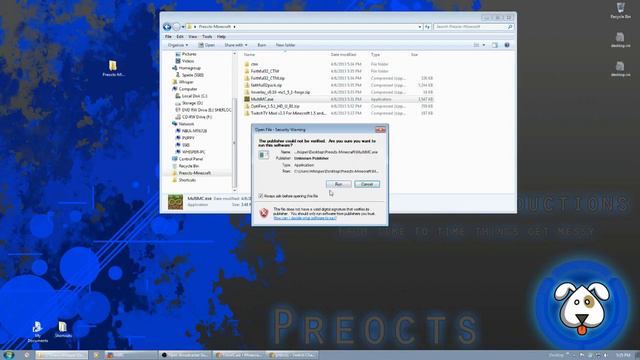Click the Windows Start button
640x360 pixels.
[8, 355]
